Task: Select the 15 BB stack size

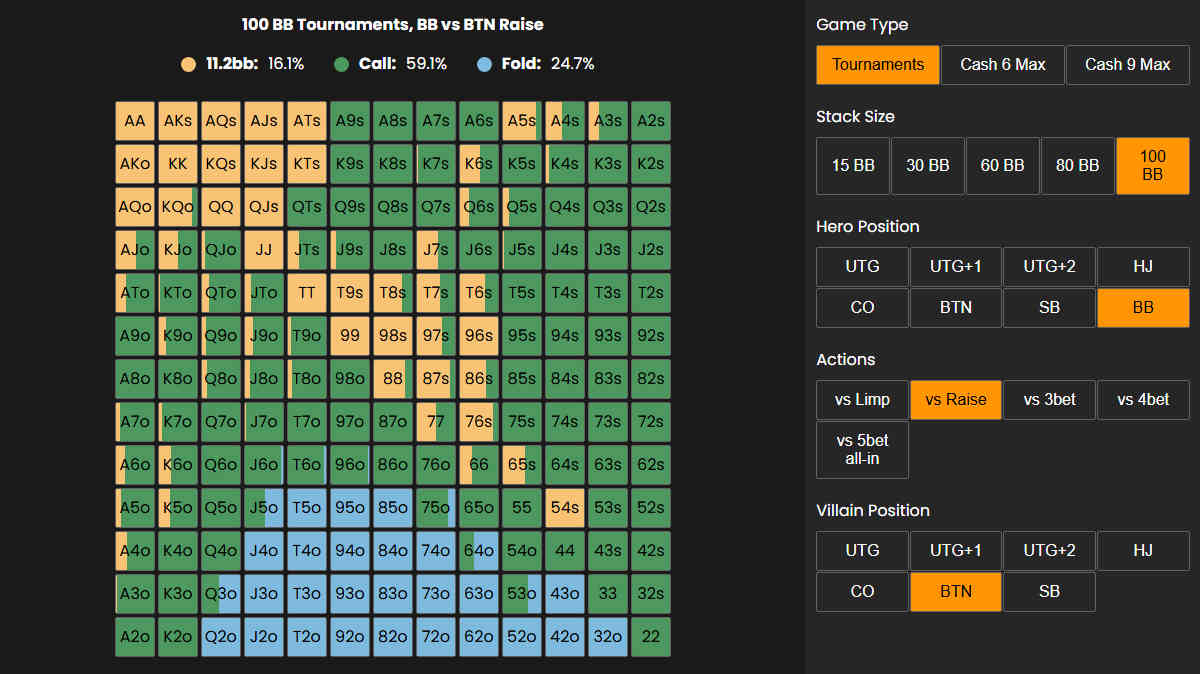Action: point(853,165)
